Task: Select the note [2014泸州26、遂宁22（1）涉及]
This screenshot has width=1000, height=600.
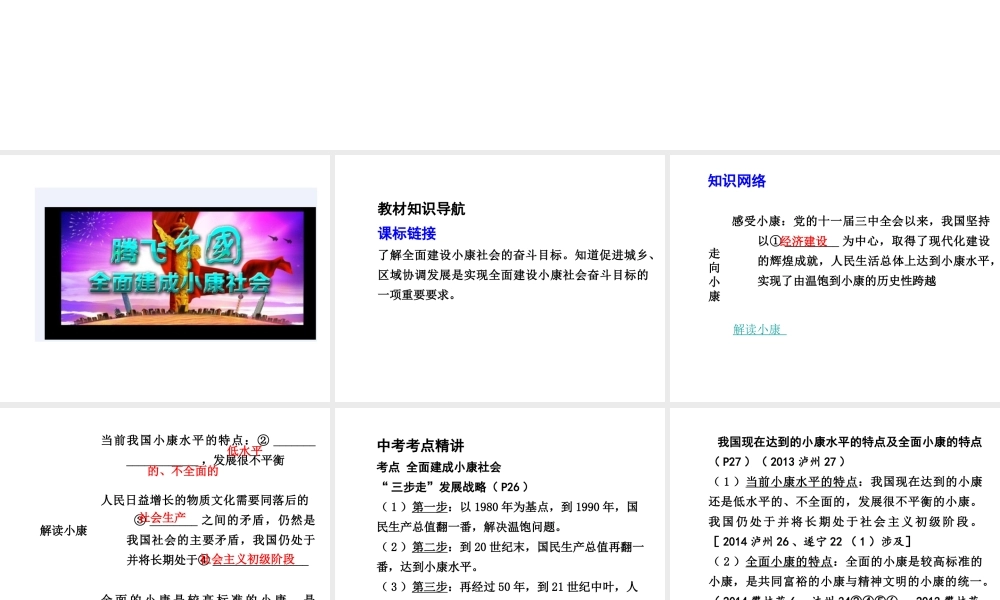Action: [811, 541]
